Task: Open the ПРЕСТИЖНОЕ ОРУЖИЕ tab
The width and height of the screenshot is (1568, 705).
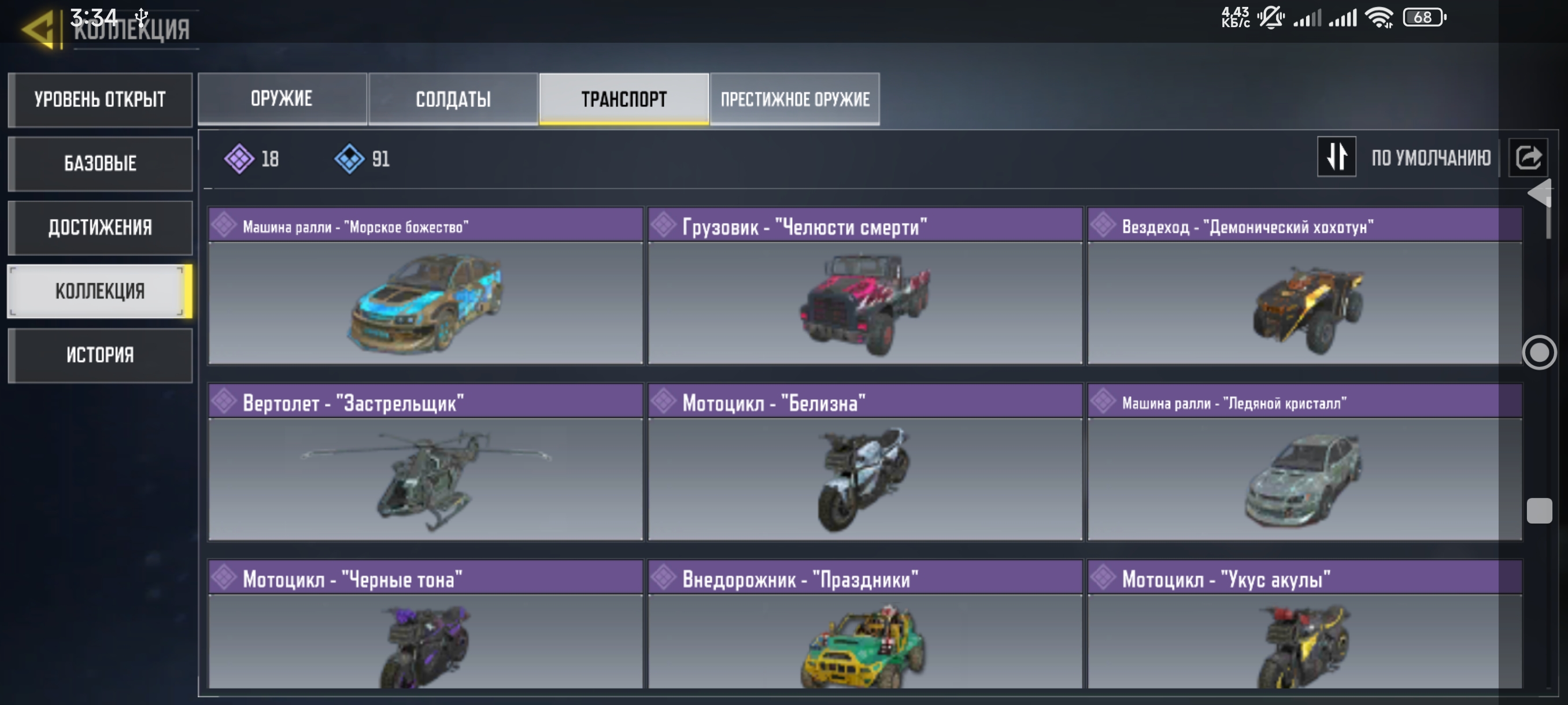Action: (794, 99)
